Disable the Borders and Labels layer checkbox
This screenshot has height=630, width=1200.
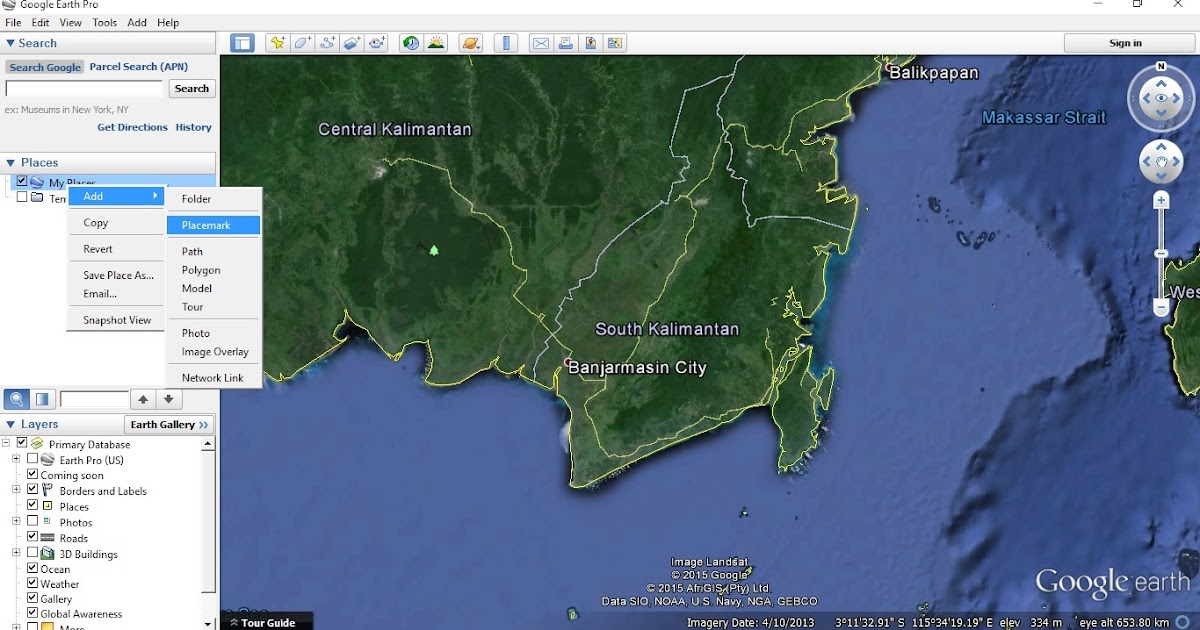click(32, 490)
